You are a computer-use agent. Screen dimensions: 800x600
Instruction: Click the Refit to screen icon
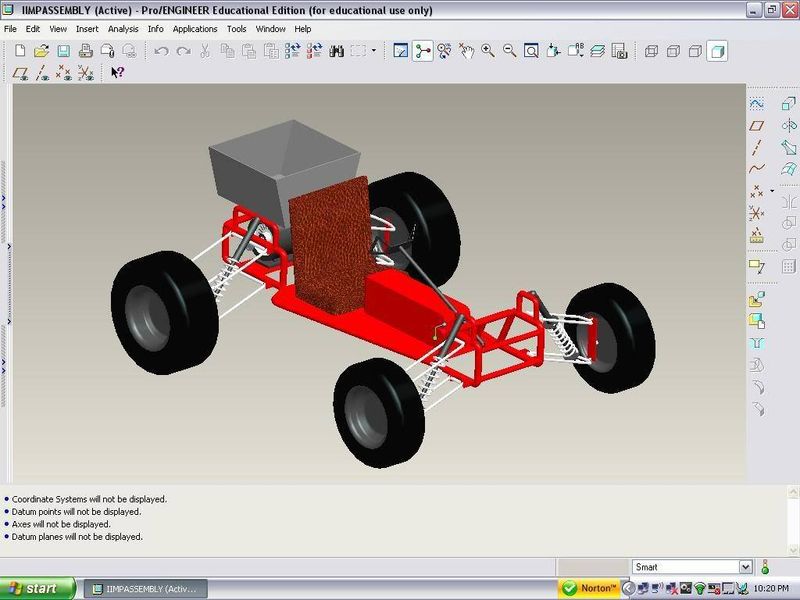click(x=532, y=51)
